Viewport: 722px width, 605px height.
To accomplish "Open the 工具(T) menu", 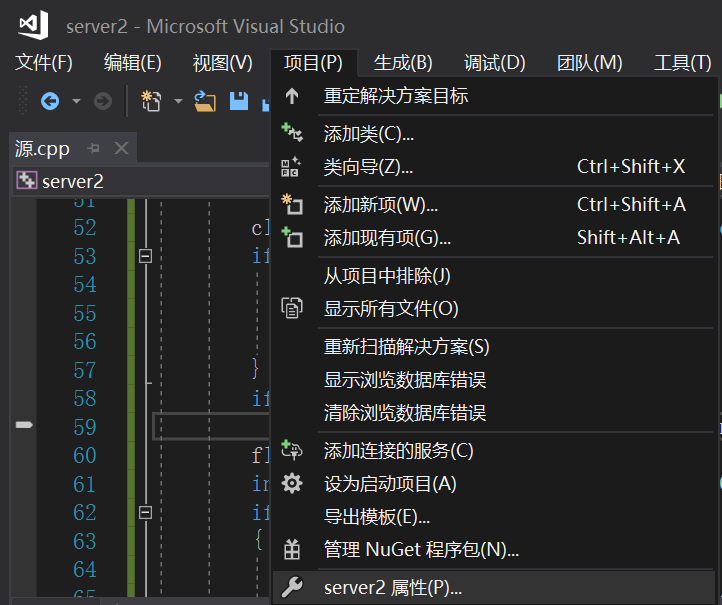I will point(683,63).
